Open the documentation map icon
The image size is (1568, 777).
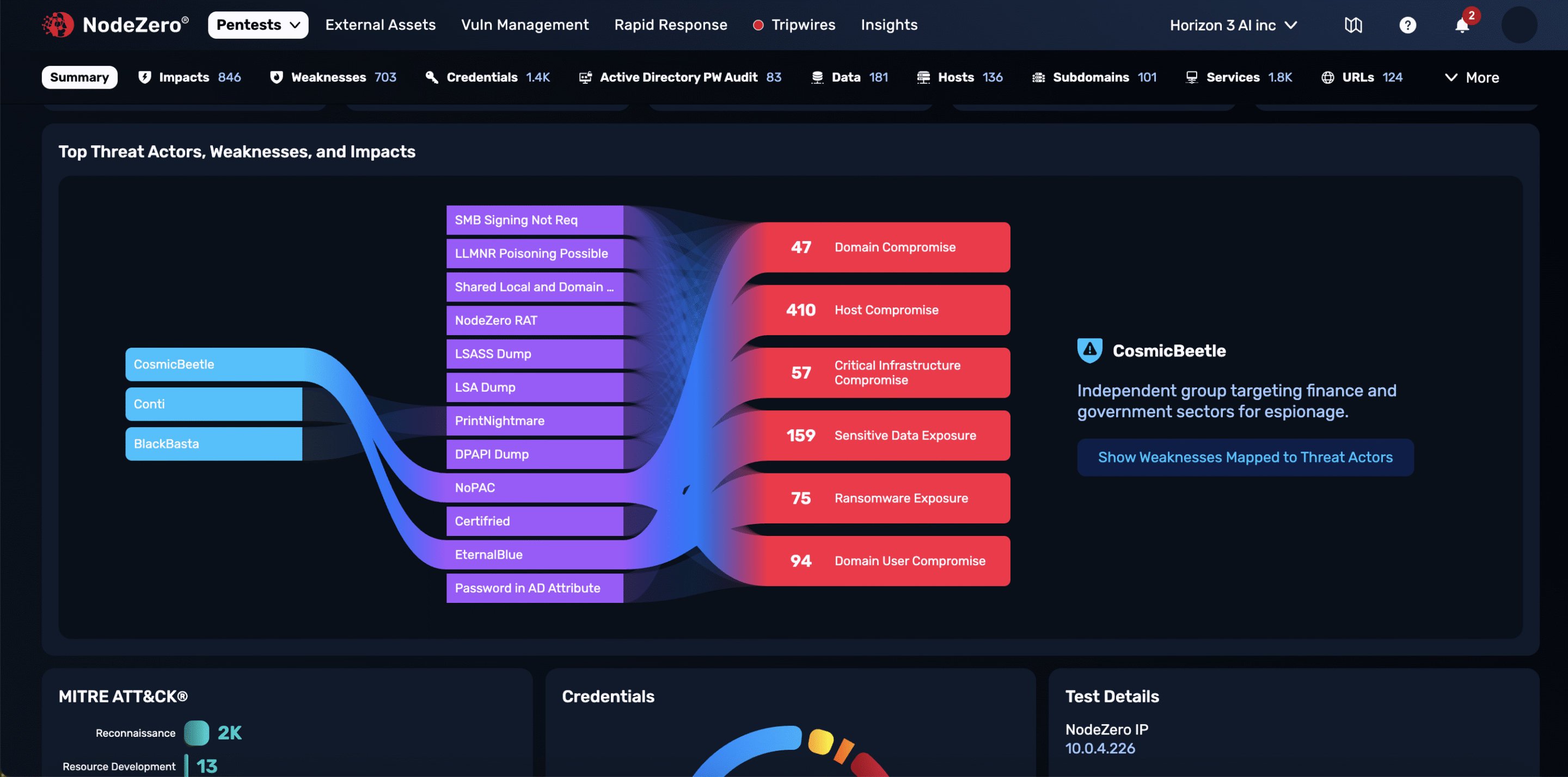point(1352,25)
